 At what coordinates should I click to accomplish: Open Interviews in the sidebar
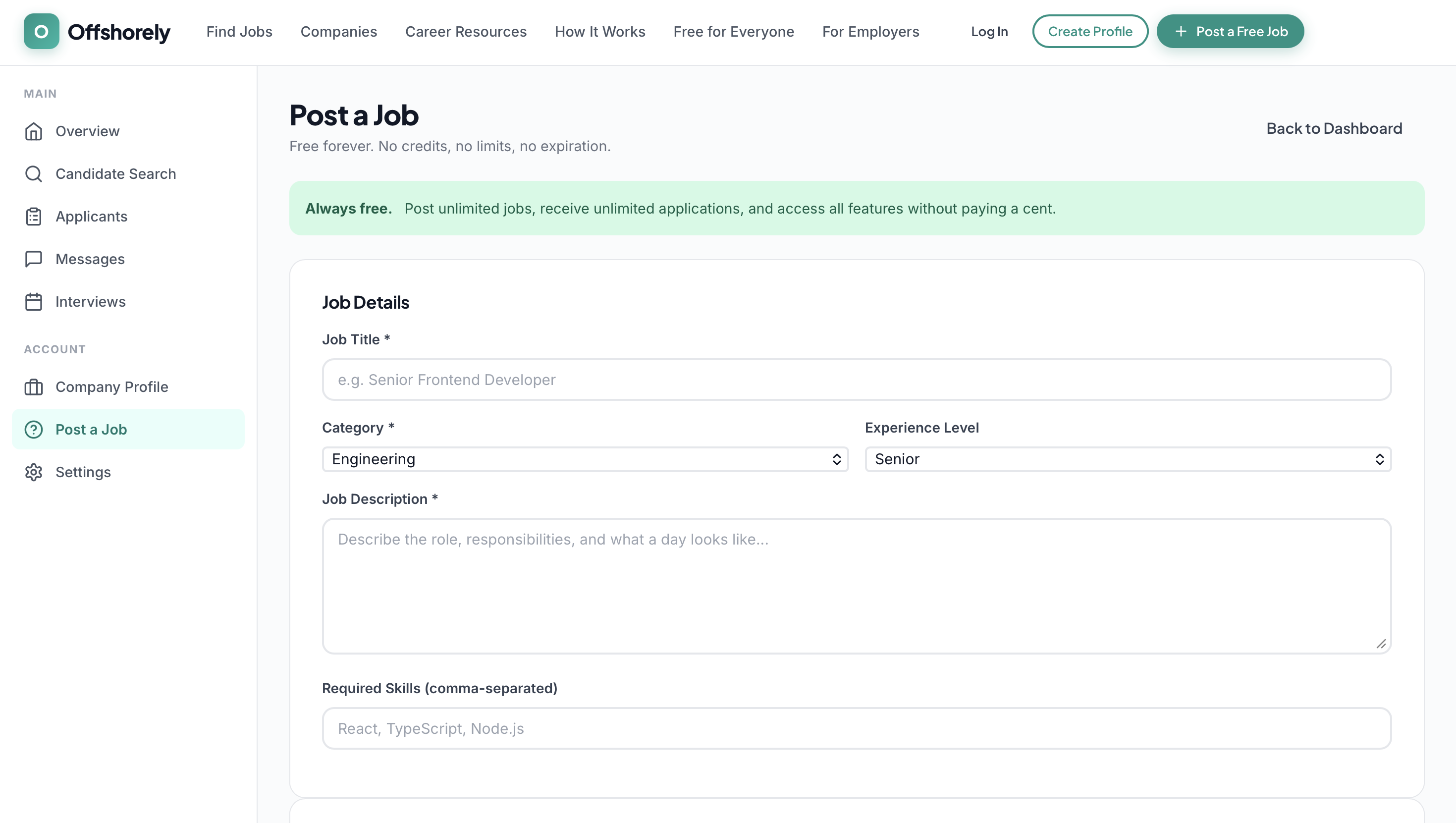(128, 302)
